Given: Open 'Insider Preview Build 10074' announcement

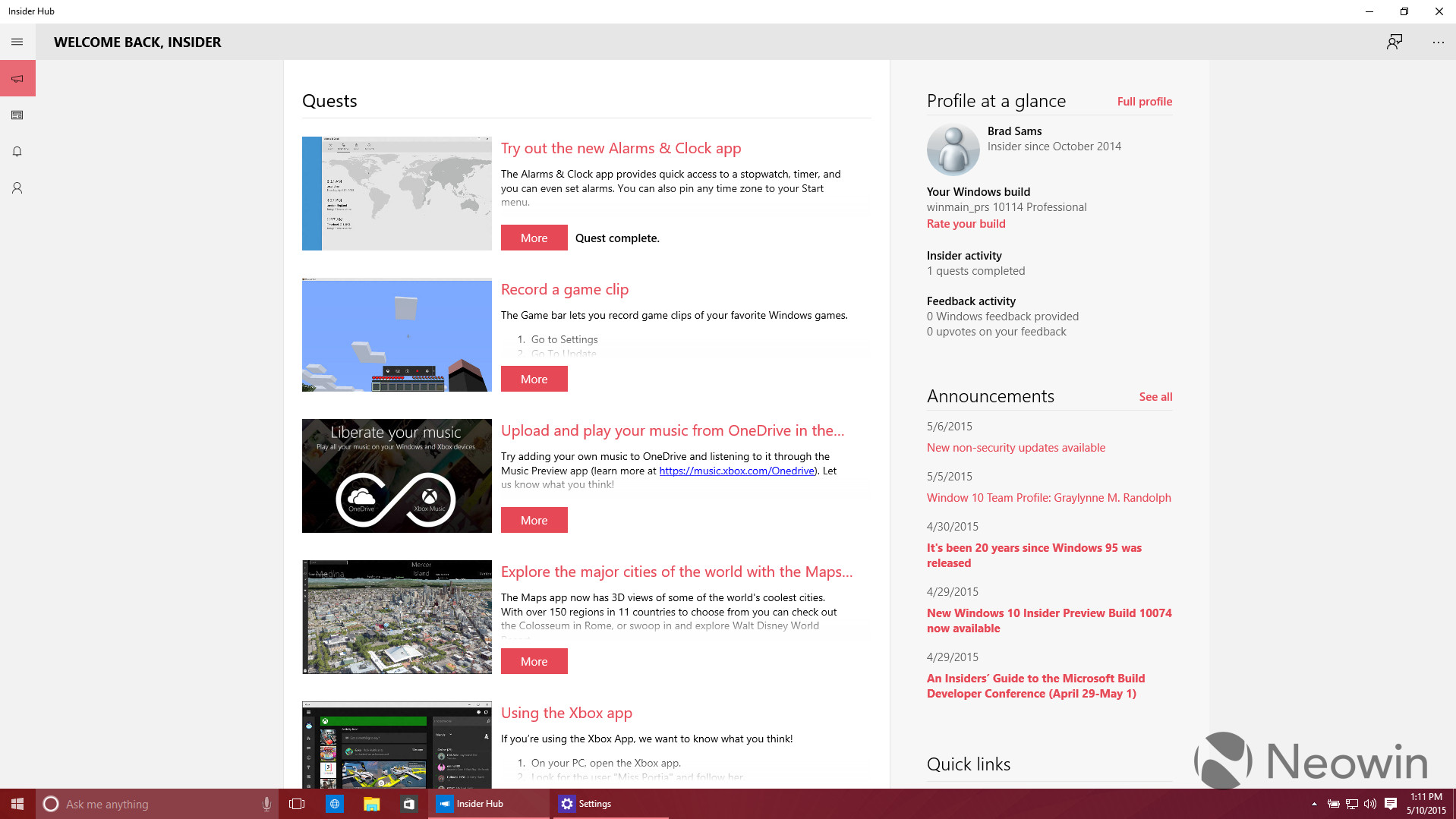Looking at the screenshot, I should tap(1049, 621).
